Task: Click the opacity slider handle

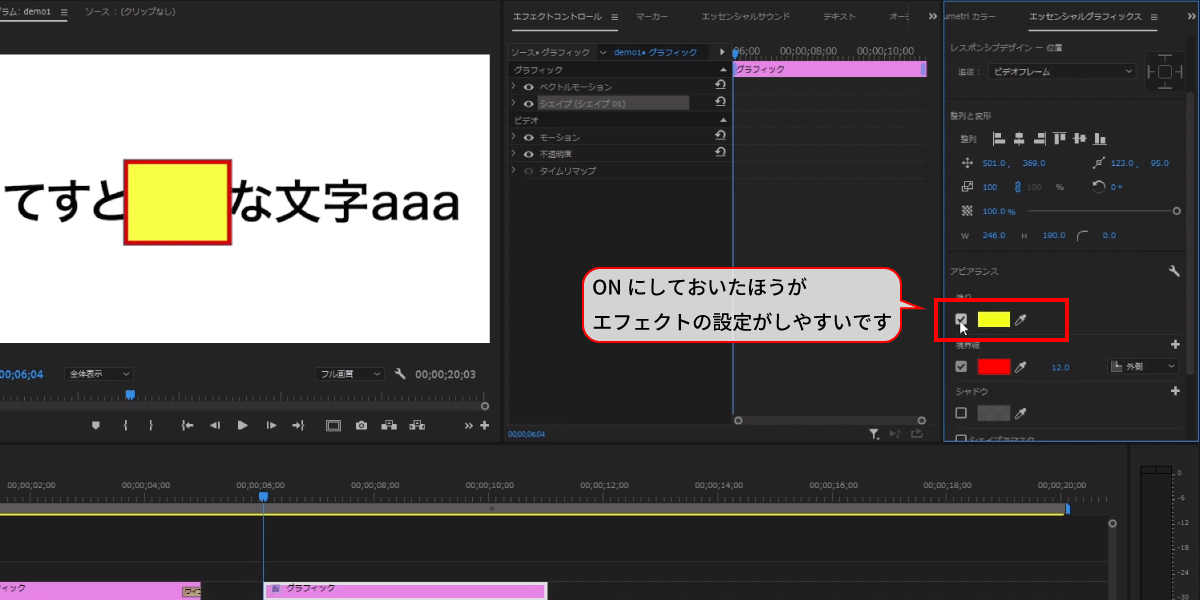Action: 1177,211
